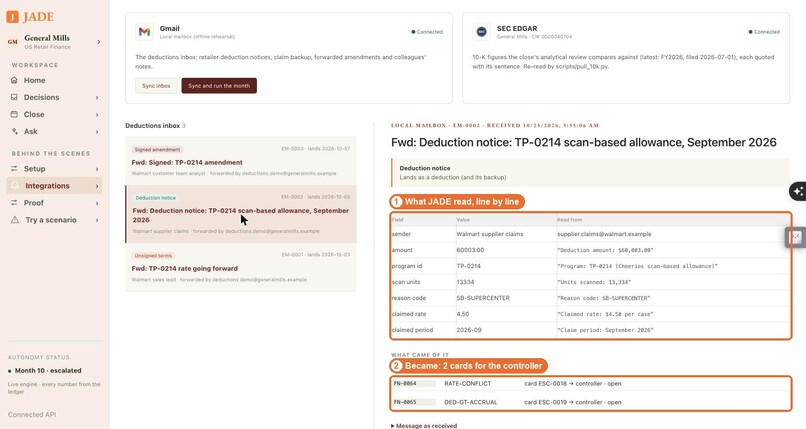Viewport: 806px width, 429px height.
Task: Click the Close calendar icon in sidebar
Action: [x=14, y=114]
